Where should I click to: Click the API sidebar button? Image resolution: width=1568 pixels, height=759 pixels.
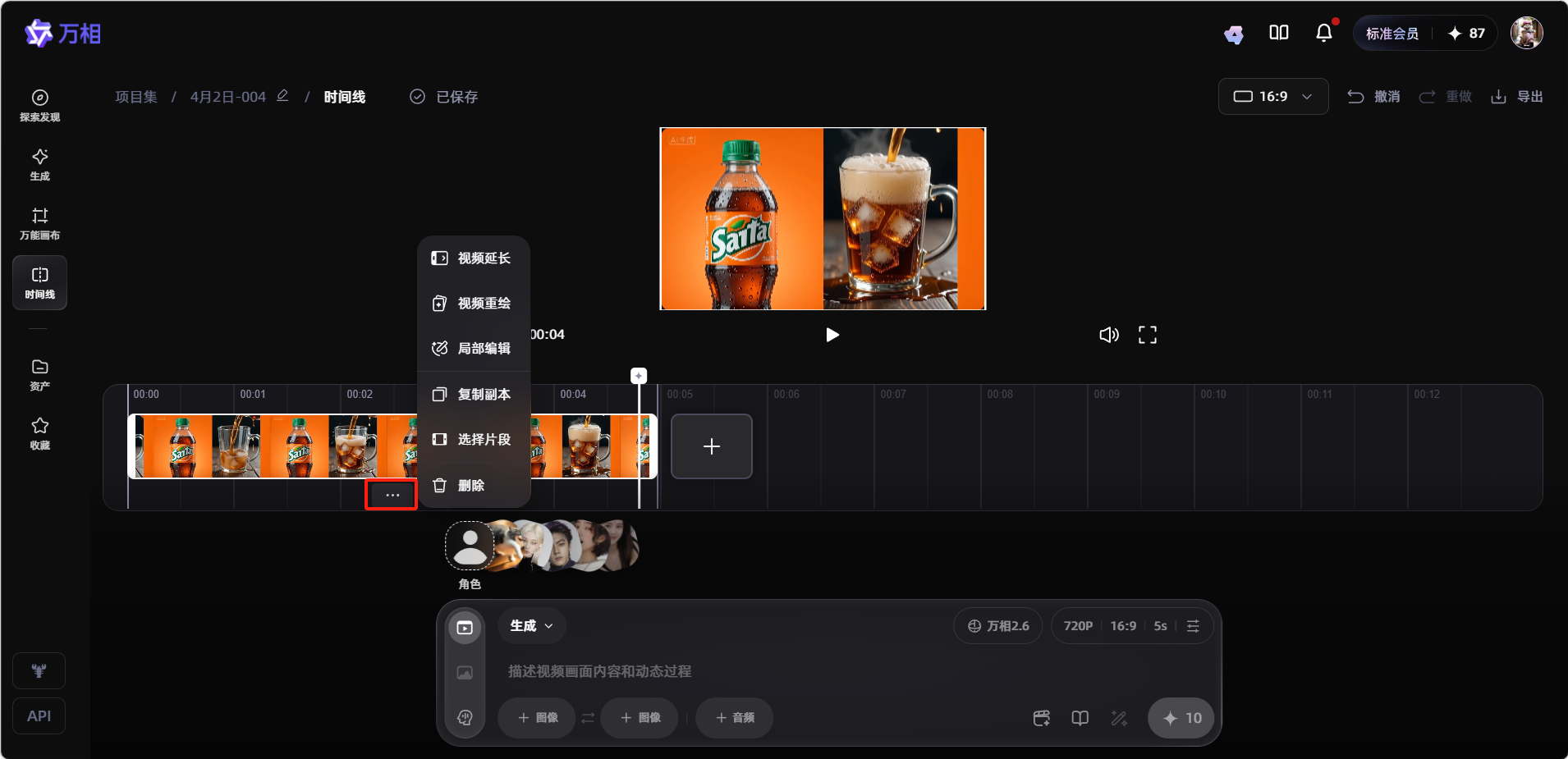coord(39,716)
